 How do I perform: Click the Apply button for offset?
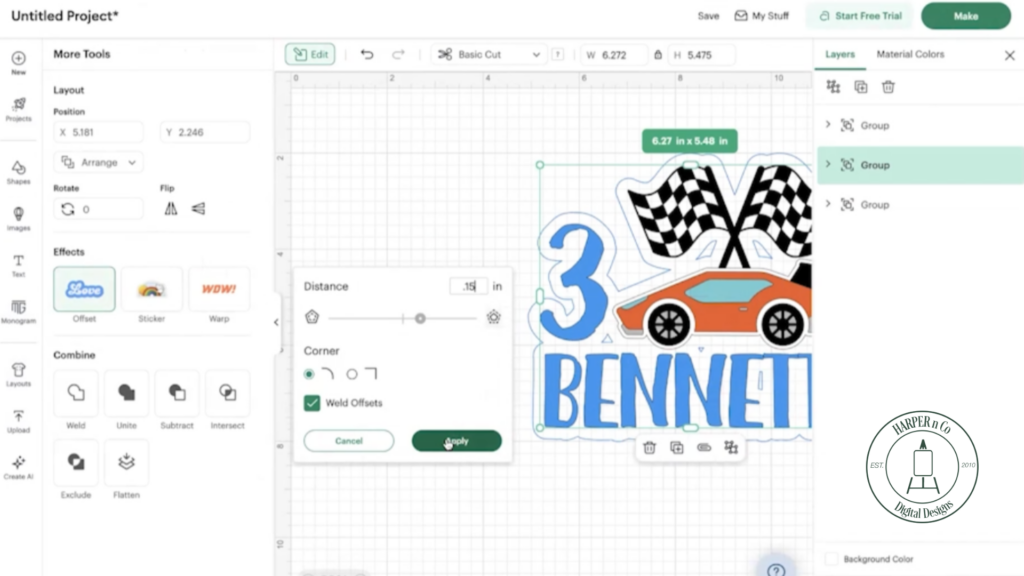click(x=456, y=441)
